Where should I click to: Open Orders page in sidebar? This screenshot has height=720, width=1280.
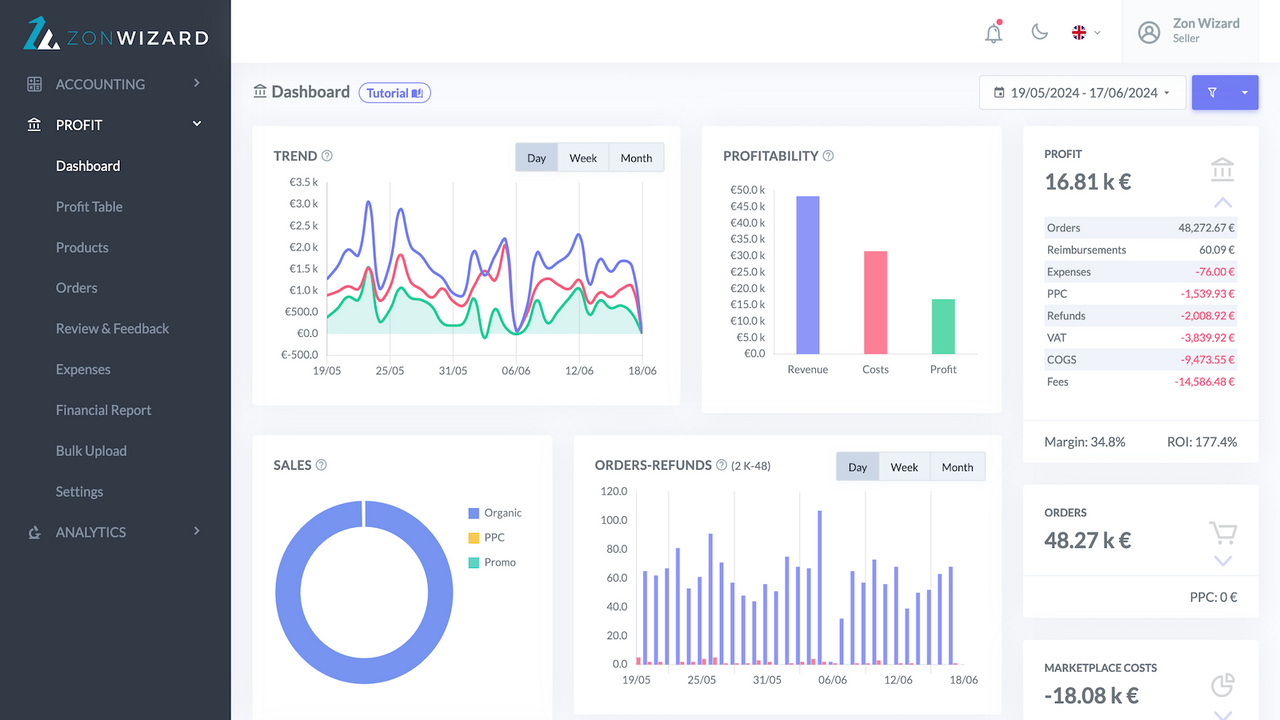tap(77, 288)
